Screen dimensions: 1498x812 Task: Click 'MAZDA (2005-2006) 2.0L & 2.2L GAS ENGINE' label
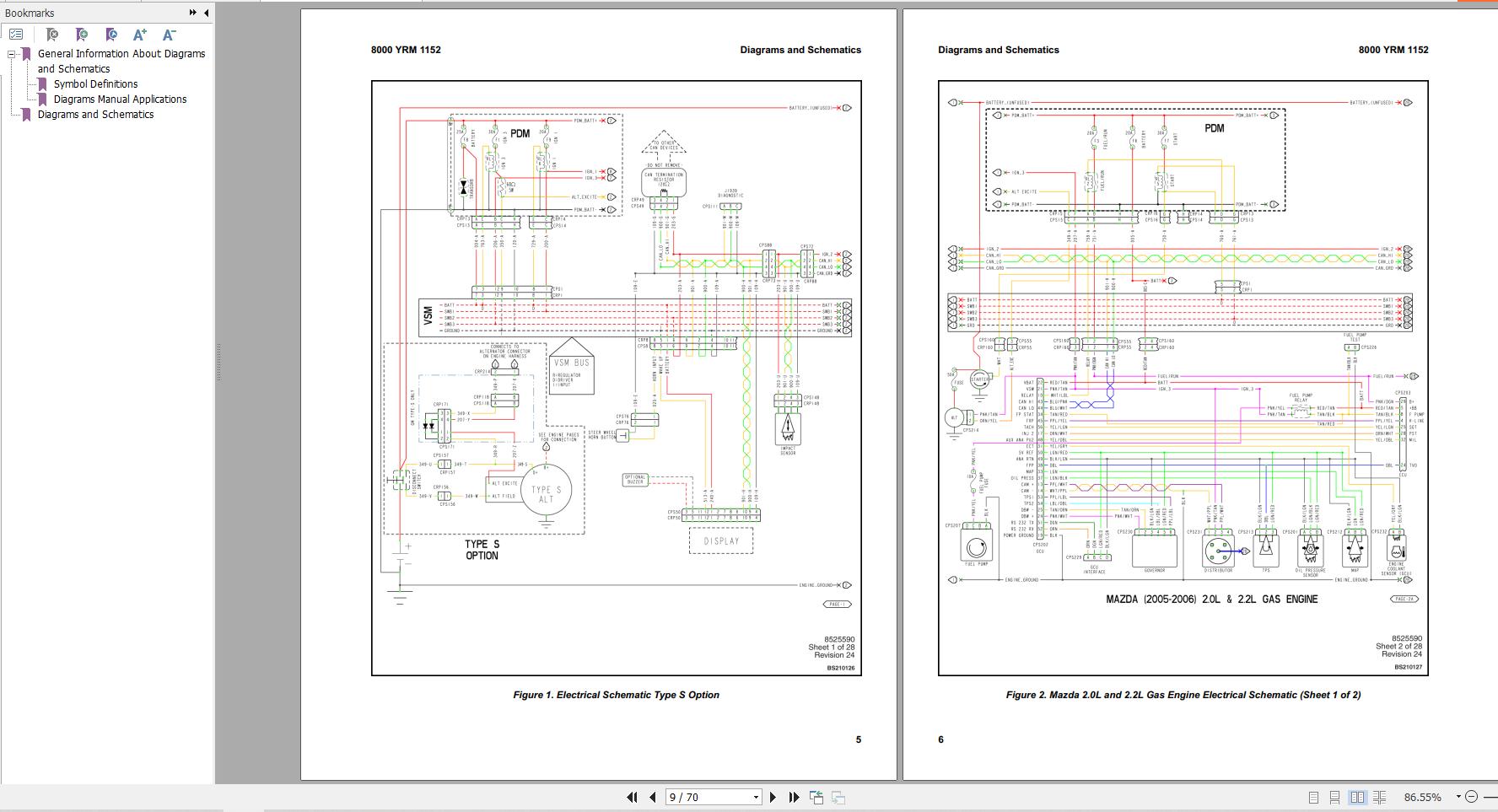1211,600
